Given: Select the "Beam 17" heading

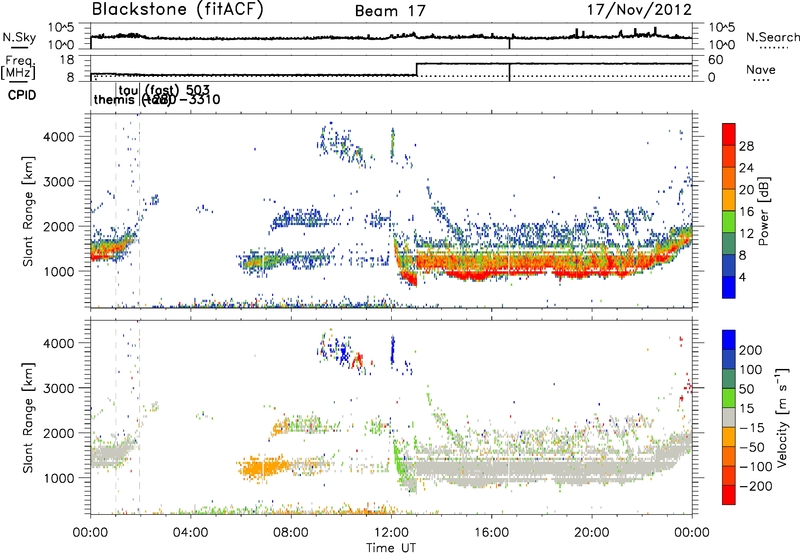Looking at the screenshot, I should point(390,11).
